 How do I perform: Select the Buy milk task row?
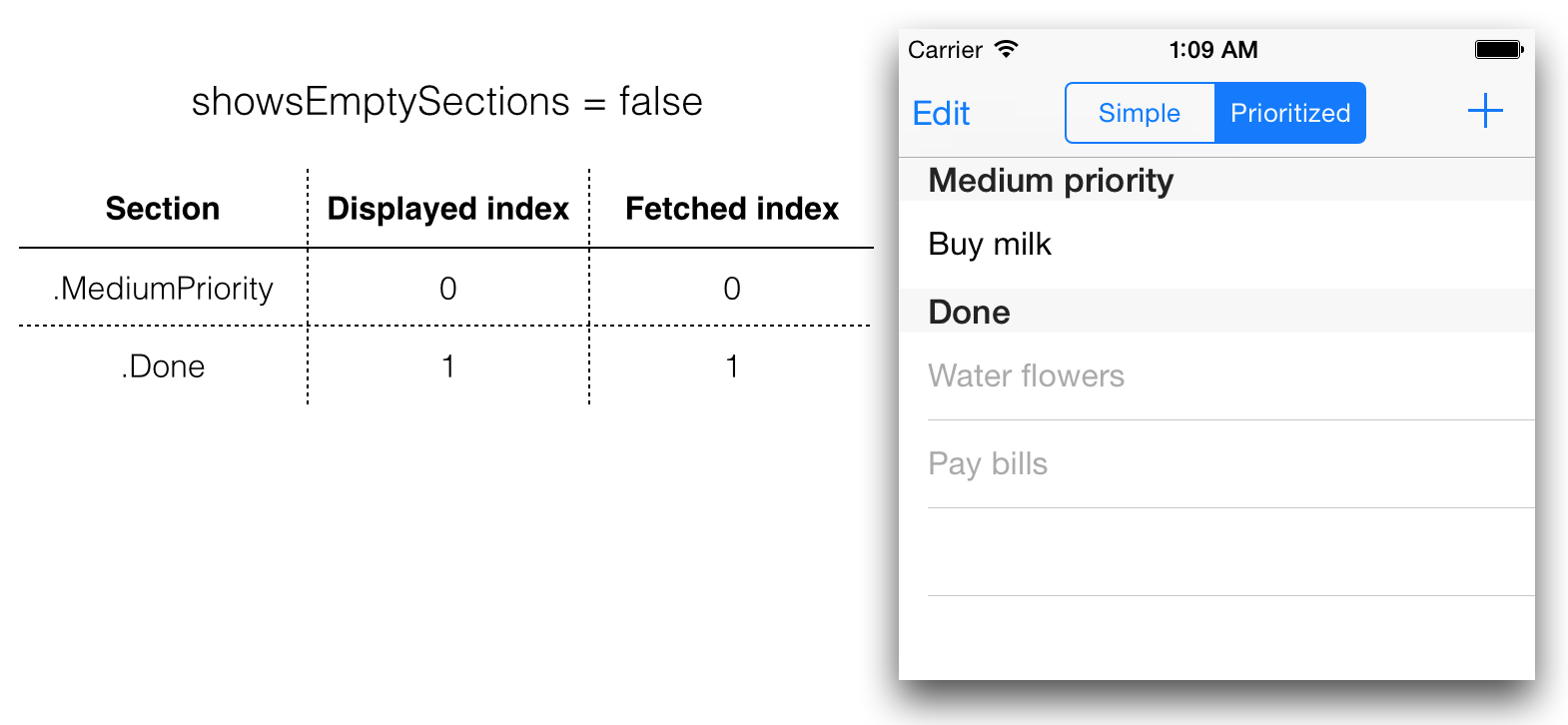coord(1216,245)
